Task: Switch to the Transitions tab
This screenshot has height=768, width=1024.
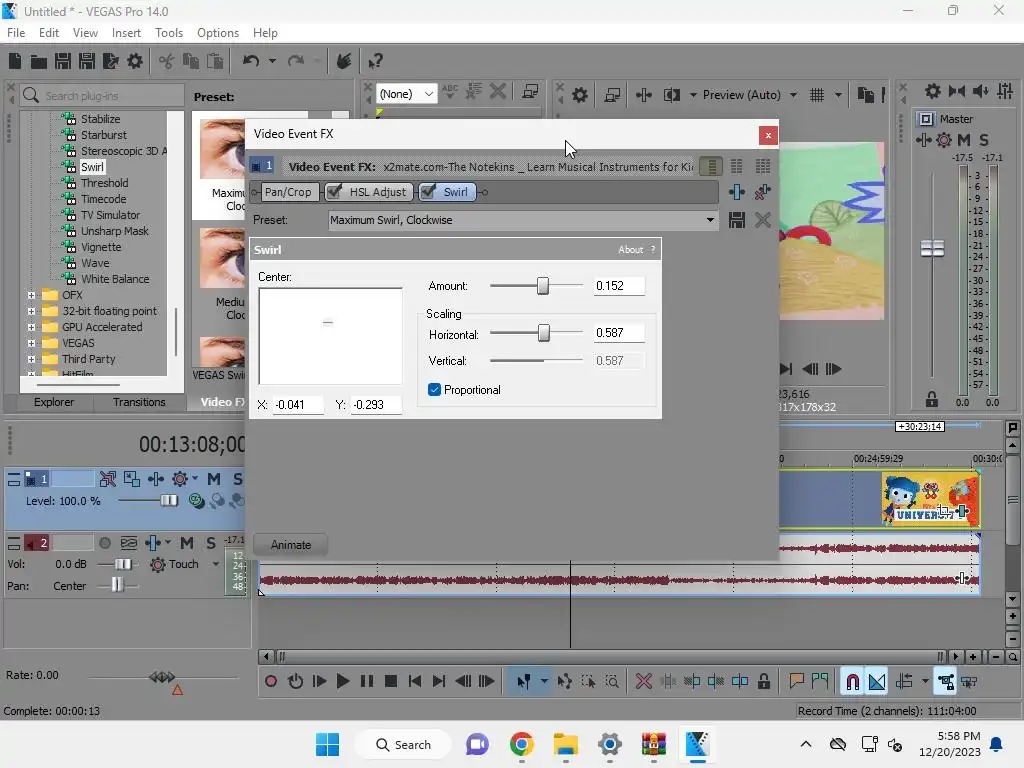Action: (139, 402)
